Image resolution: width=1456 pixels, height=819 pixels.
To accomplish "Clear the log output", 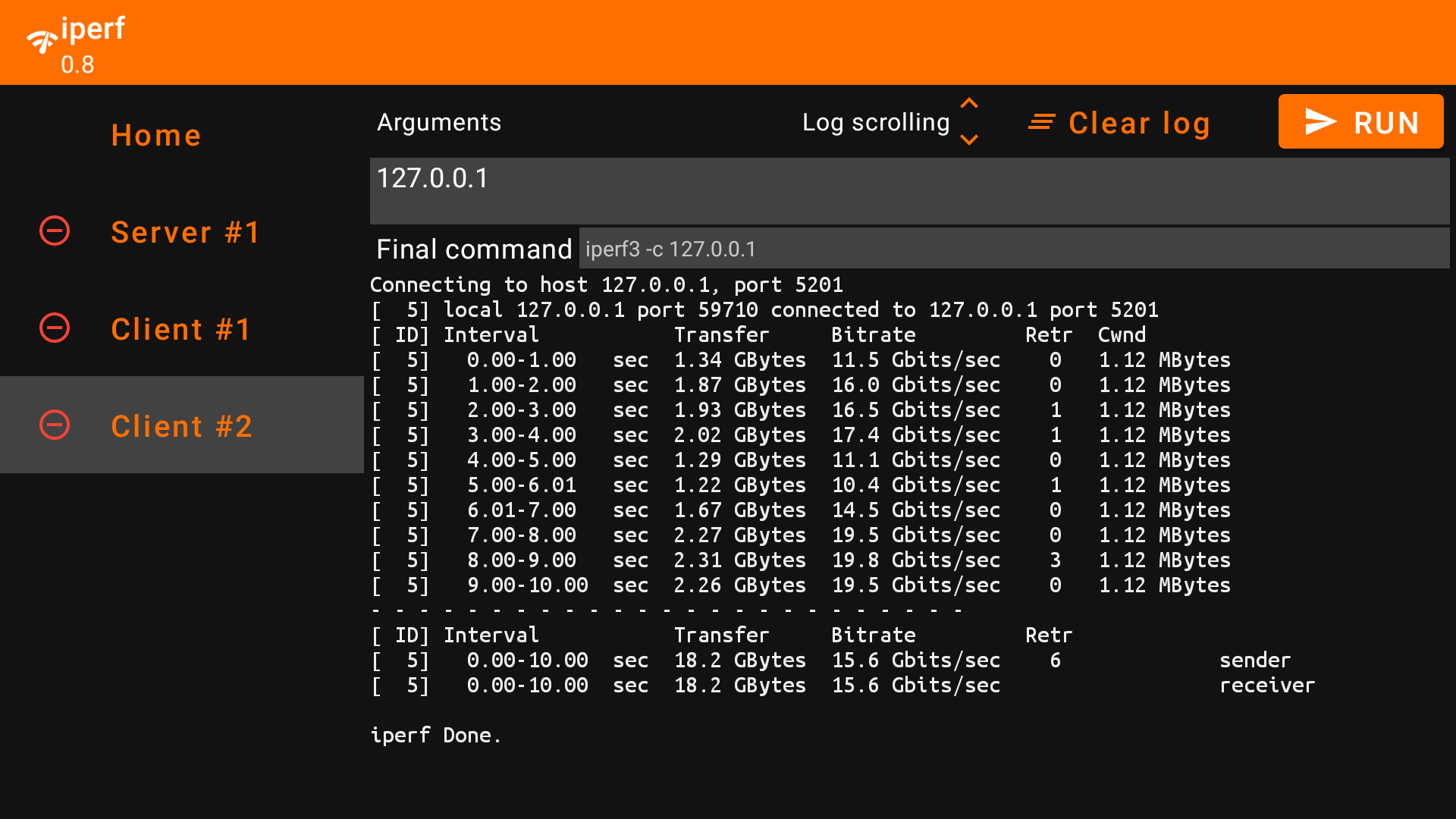I will [1139, 122].
